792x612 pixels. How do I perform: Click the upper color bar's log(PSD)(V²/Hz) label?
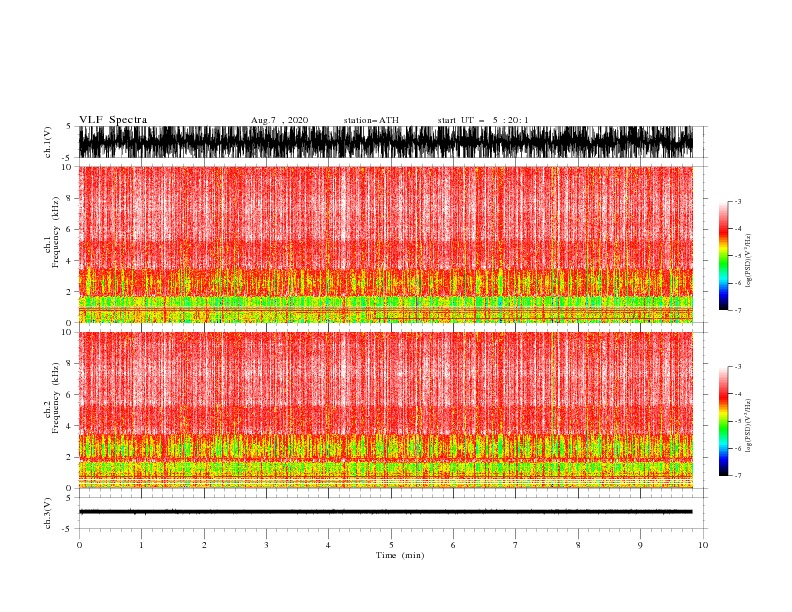(749, 261)
